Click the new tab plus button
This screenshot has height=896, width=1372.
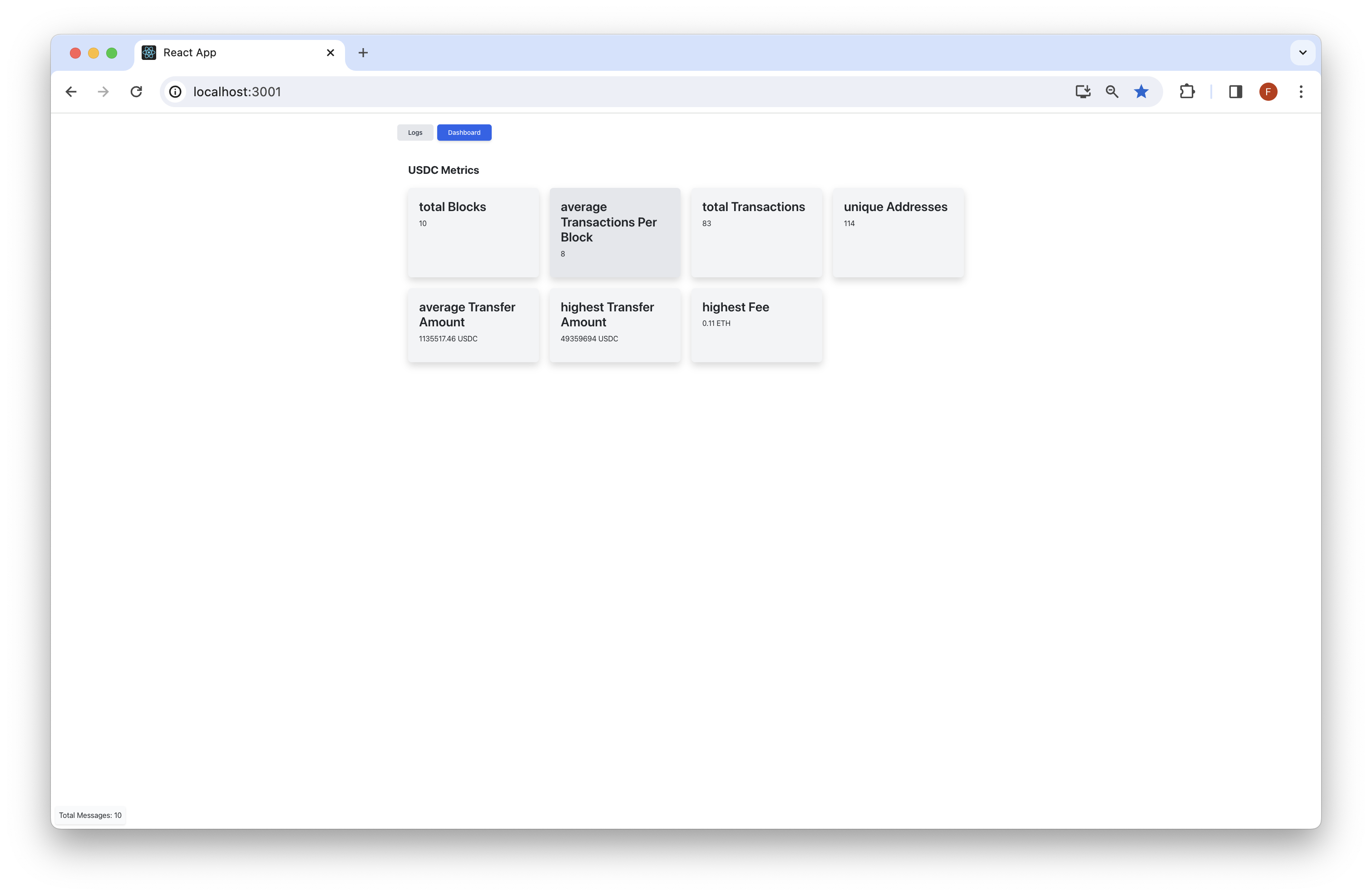tap(364, 52)
